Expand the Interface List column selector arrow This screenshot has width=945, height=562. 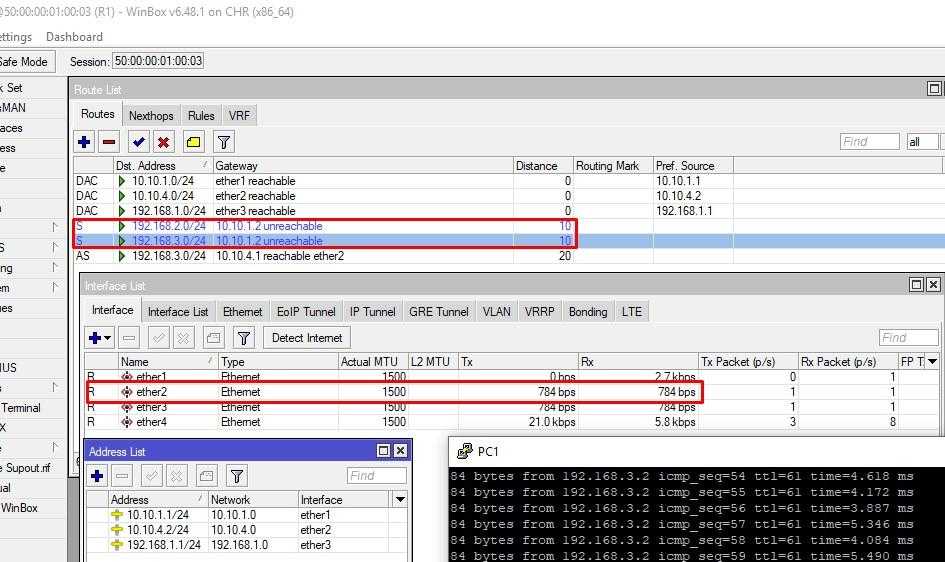[x=932, y=362]
